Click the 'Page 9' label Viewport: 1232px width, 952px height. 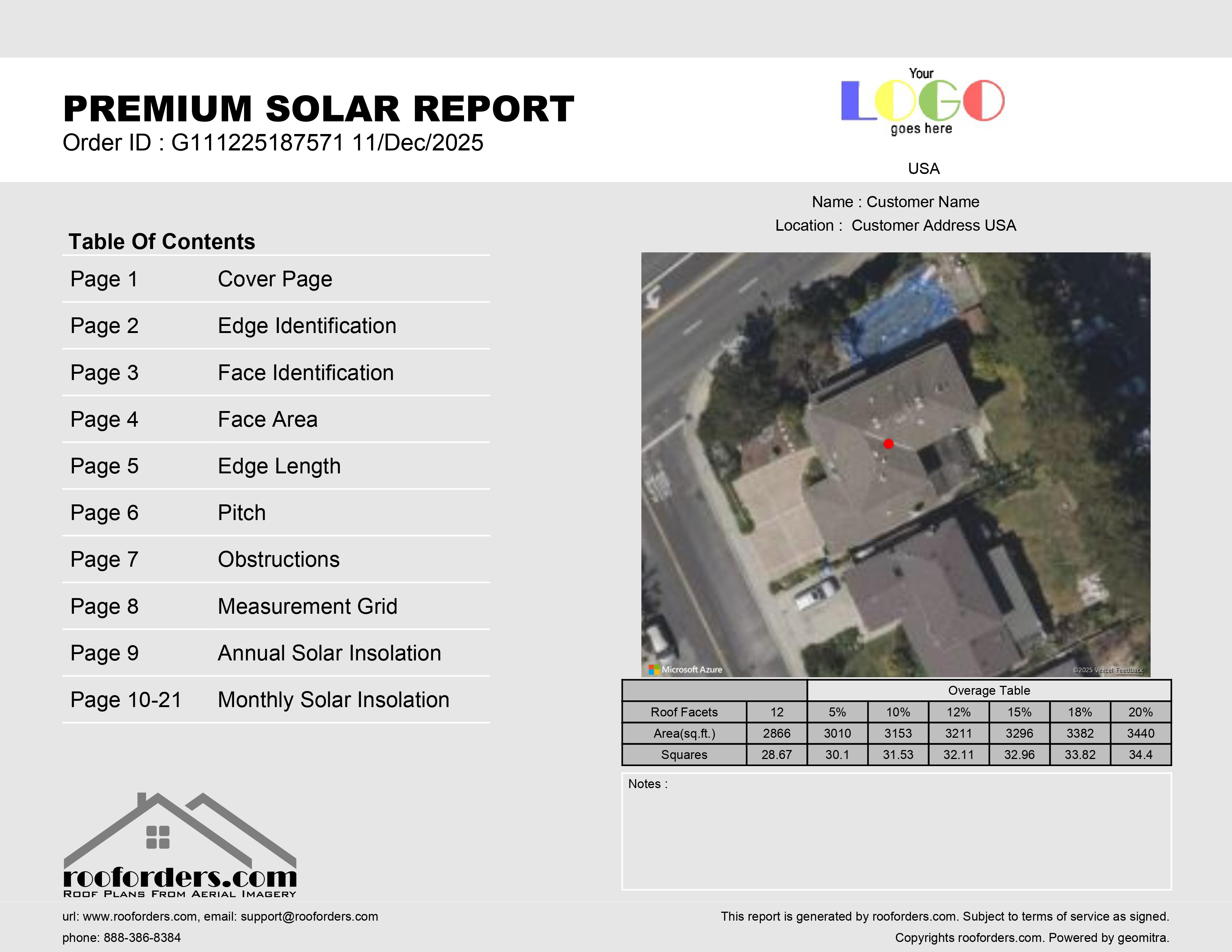tap(105, 653)
